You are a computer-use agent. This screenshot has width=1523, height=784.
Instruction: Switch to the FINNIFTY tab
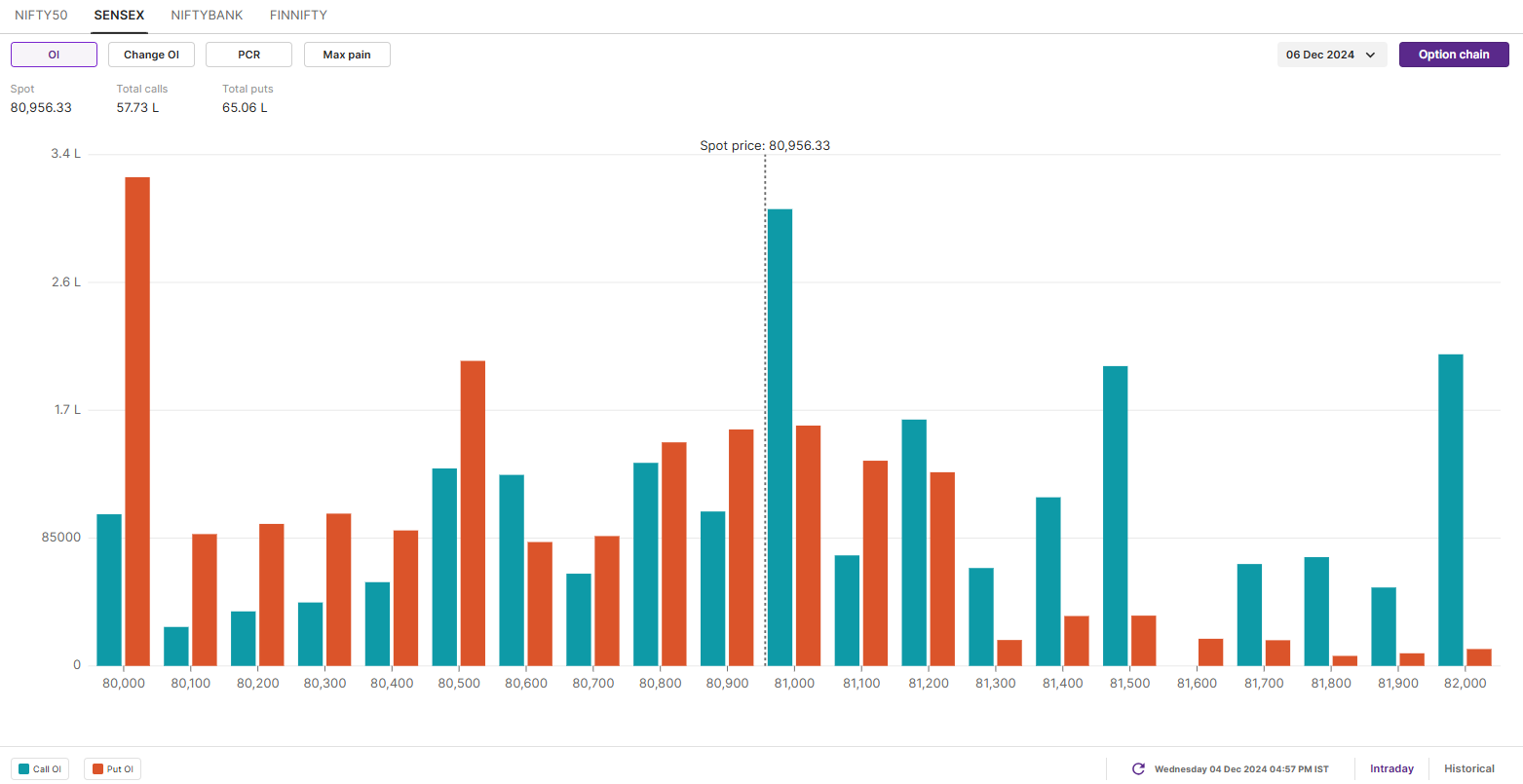coord(298,16)
